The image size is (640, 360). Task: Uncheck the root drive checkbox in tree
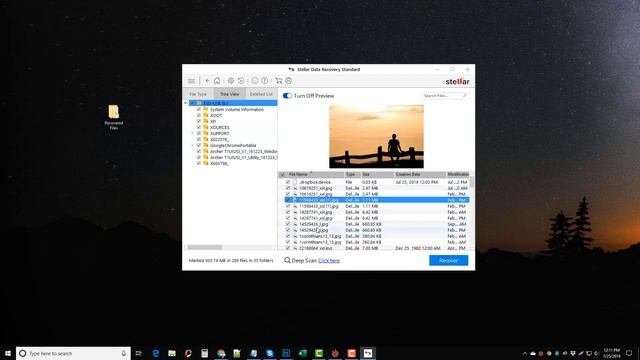(x=192, y=103)
